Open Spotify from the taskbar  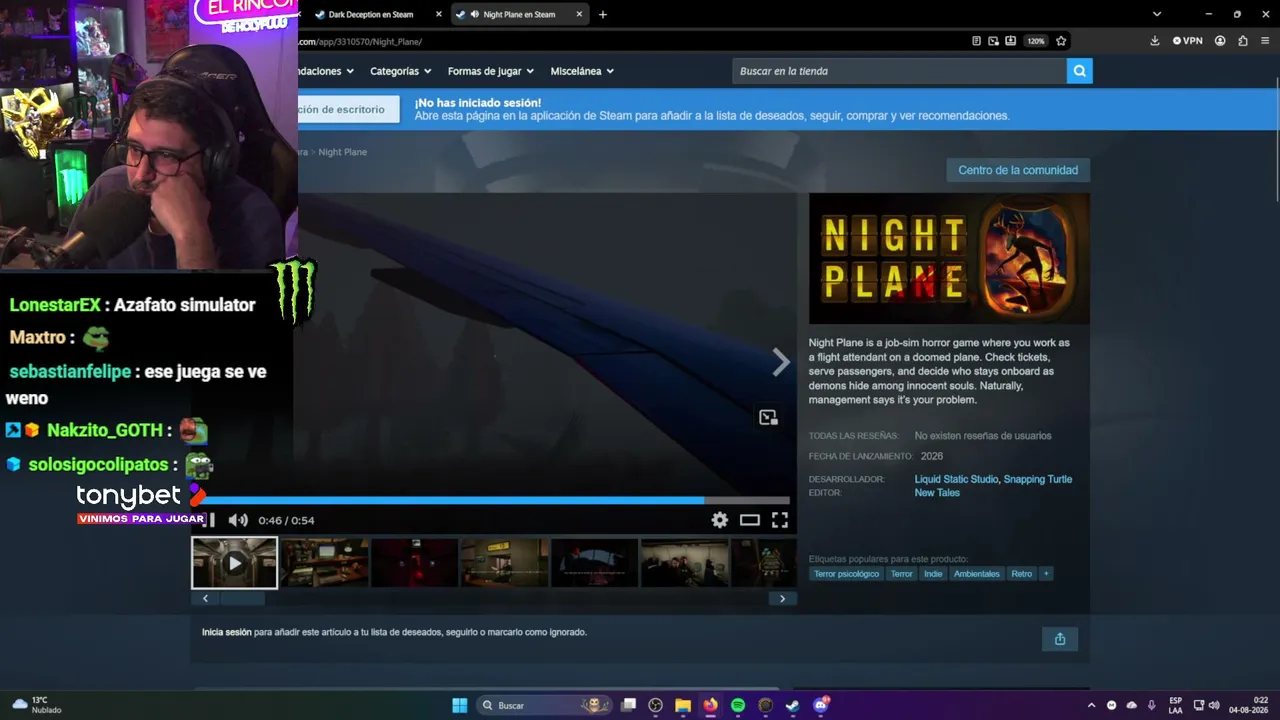click(x=738, y=705)
